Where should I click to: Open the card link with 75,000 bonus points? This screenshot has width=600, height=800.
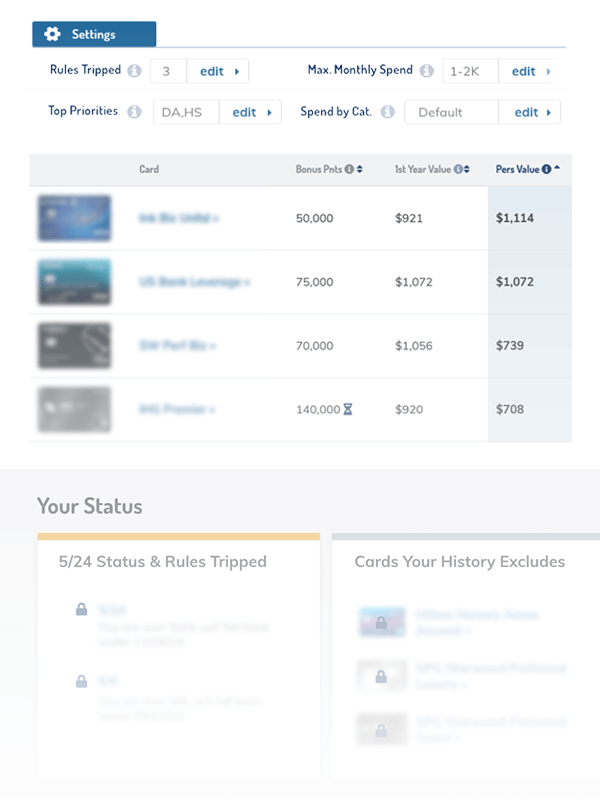(194, 282)
